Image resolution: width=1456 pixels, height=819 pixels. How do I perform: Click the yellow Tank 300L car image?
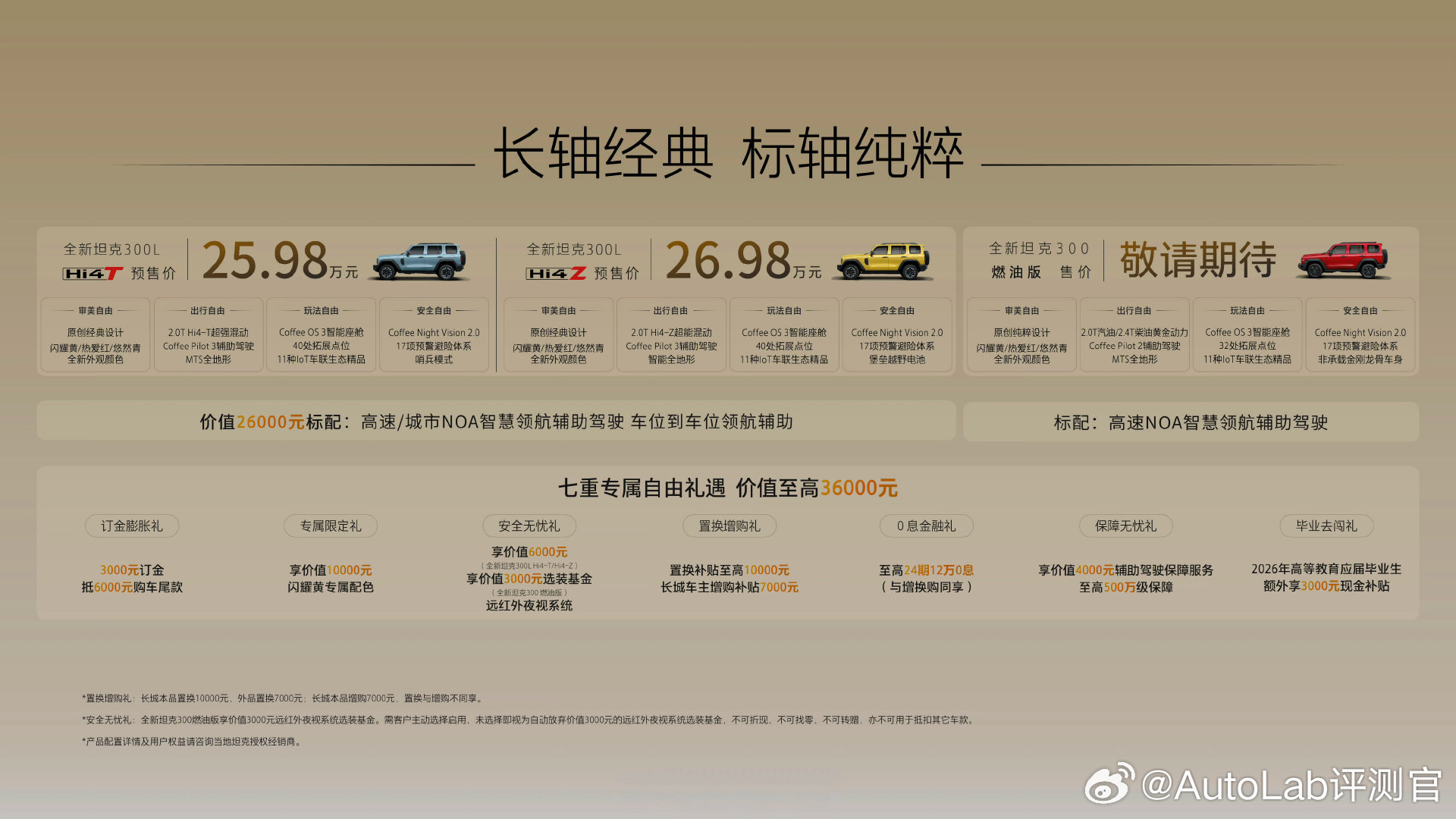point(883,261)
